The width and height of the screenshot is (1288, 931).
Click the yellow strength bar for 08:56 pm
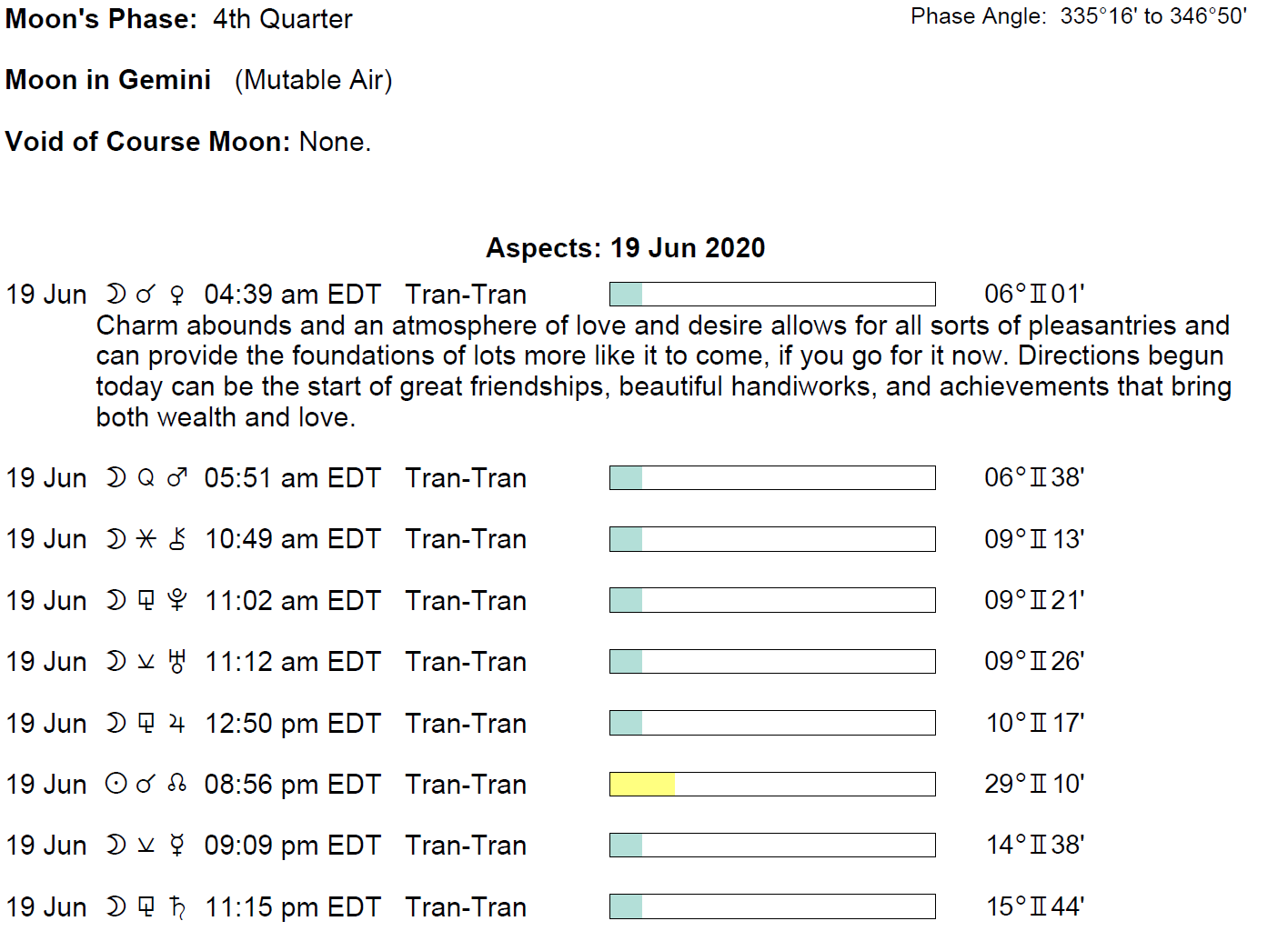tap(642, 784)
